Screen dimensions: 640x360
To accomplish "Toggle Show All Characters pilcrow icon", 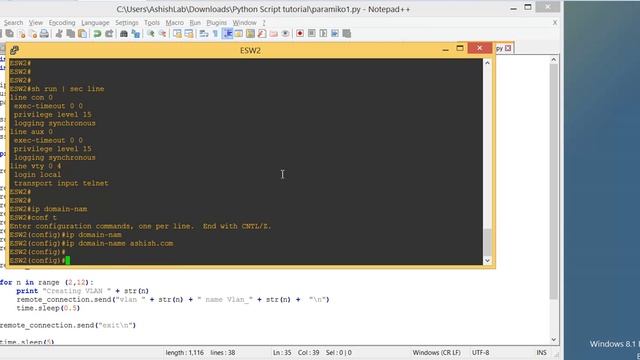I will (216, 34).
